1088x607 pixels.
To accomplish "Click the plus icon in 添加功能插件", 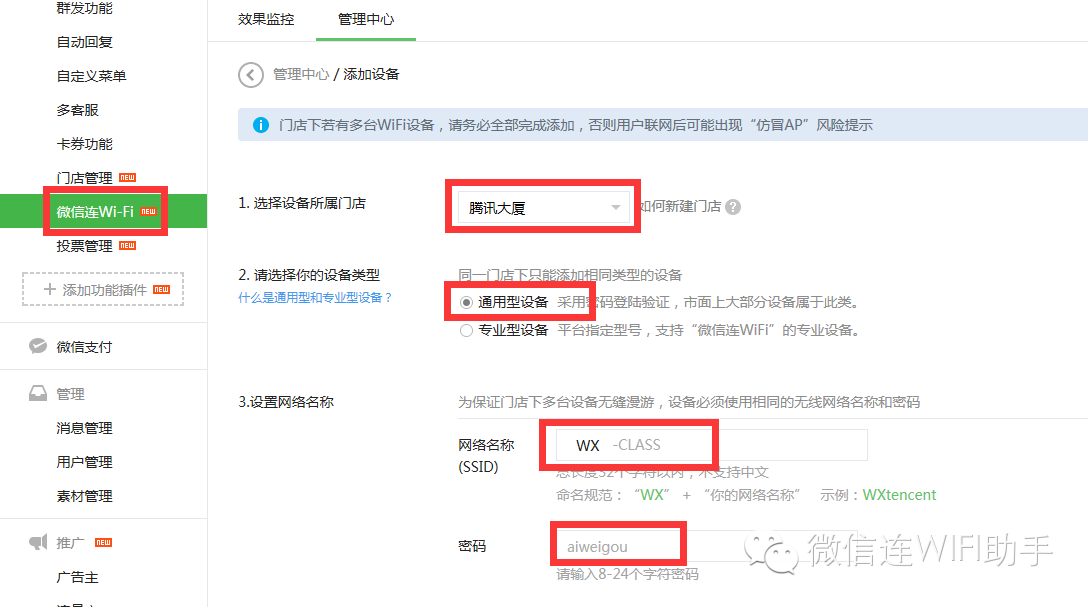I will tap(49, 289).
